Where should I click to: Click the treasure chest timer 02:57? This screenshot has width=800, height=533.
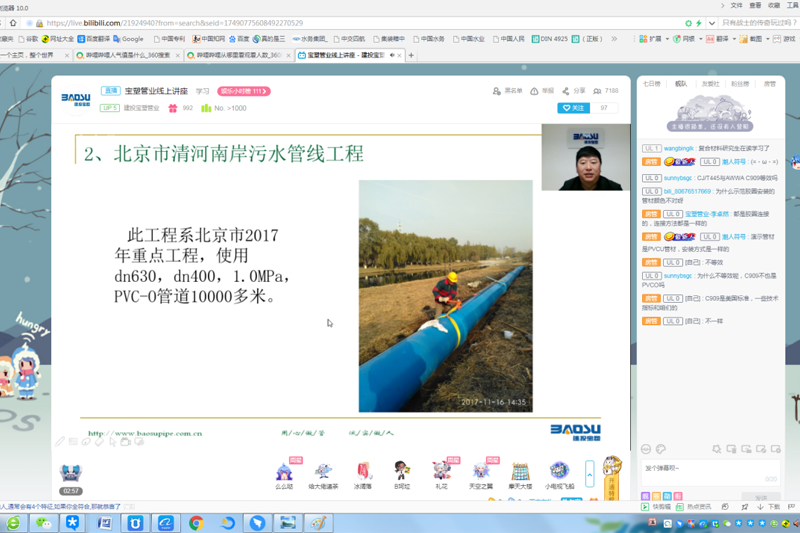click(71, 480)
